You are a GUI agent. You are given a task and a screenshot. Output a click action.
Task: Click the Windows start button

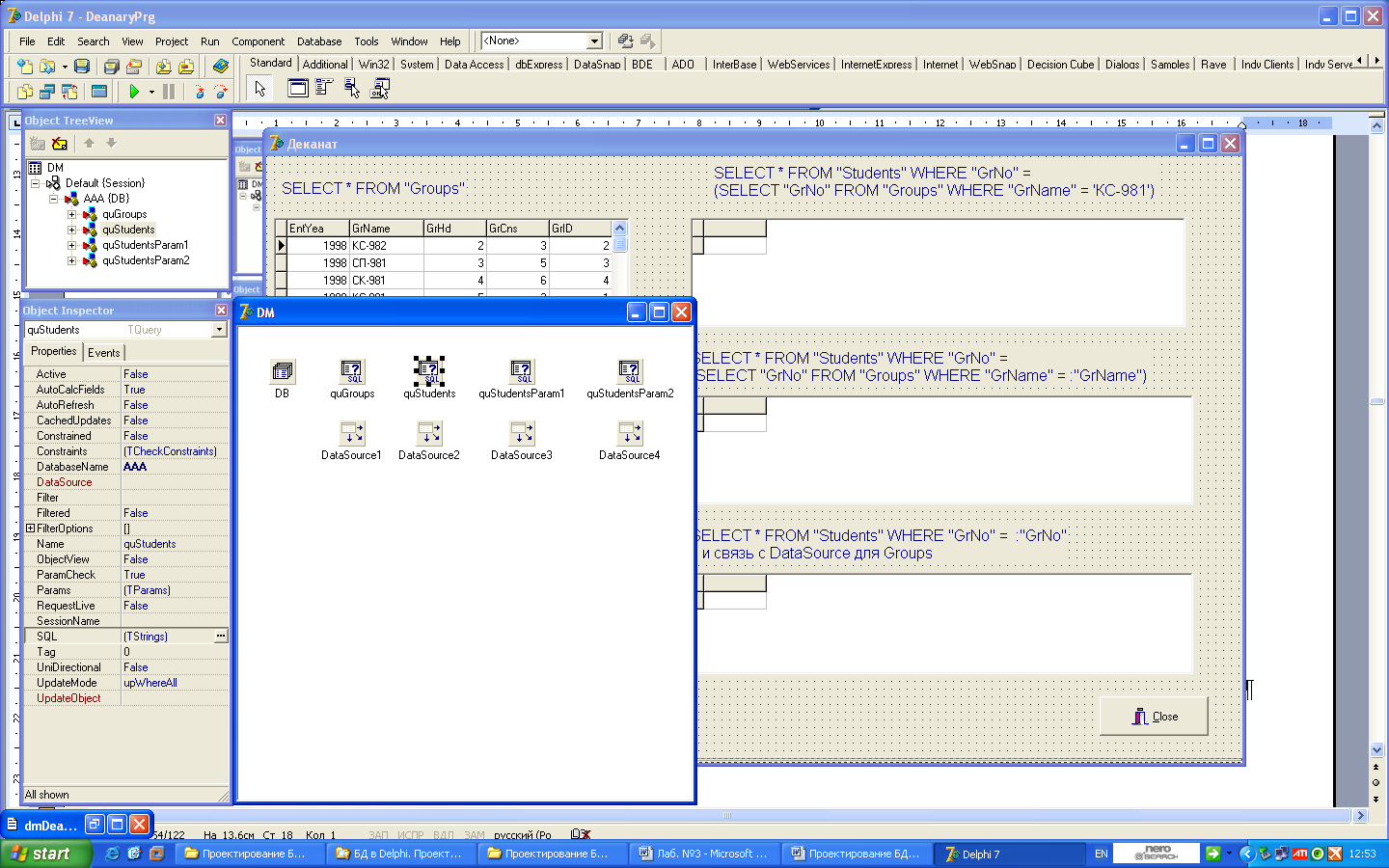coord(46,854)
